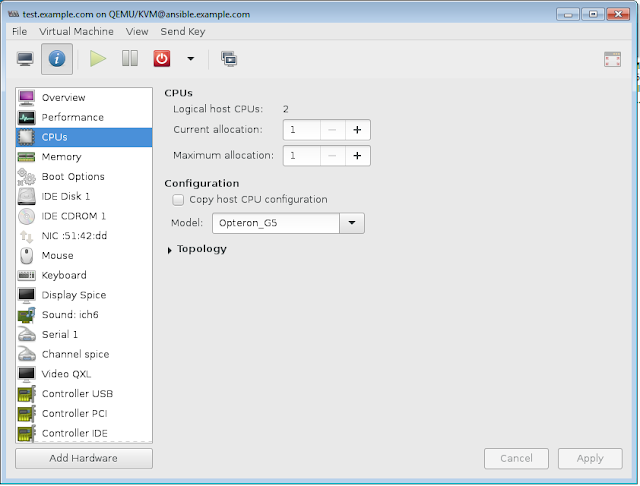Viewport: 640px width, 486px height.
Task: Select IDE Disk 1 drive icon
Action: [x=27, y=196]
